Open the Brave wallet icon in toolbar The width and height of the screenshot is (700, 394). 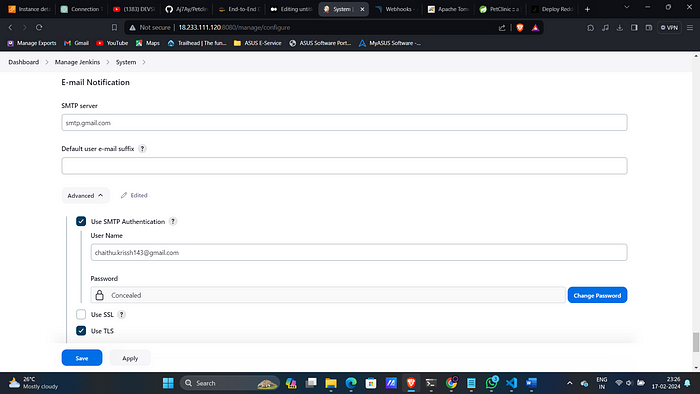coord(649,28)
